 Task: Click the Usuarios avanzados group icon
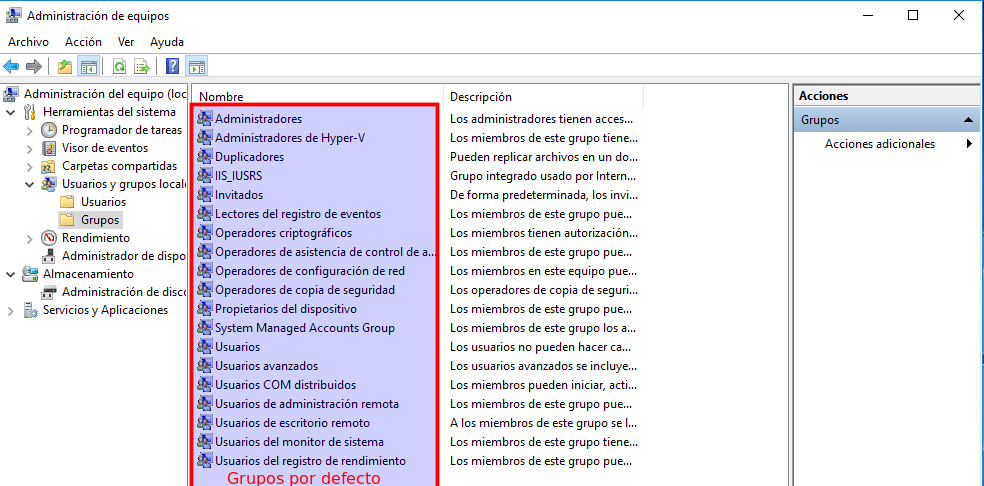click(205, 365)
